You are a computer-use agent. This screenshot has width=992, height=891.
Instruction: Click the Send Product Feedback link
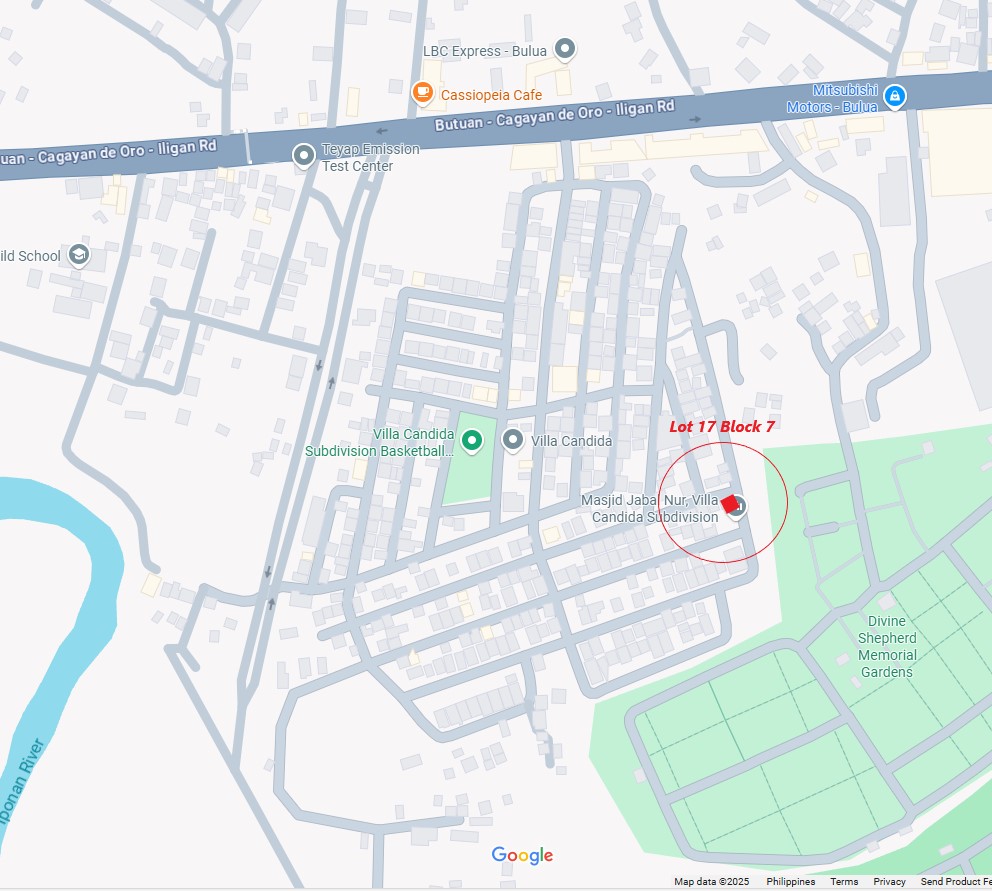tap(956, 882)
